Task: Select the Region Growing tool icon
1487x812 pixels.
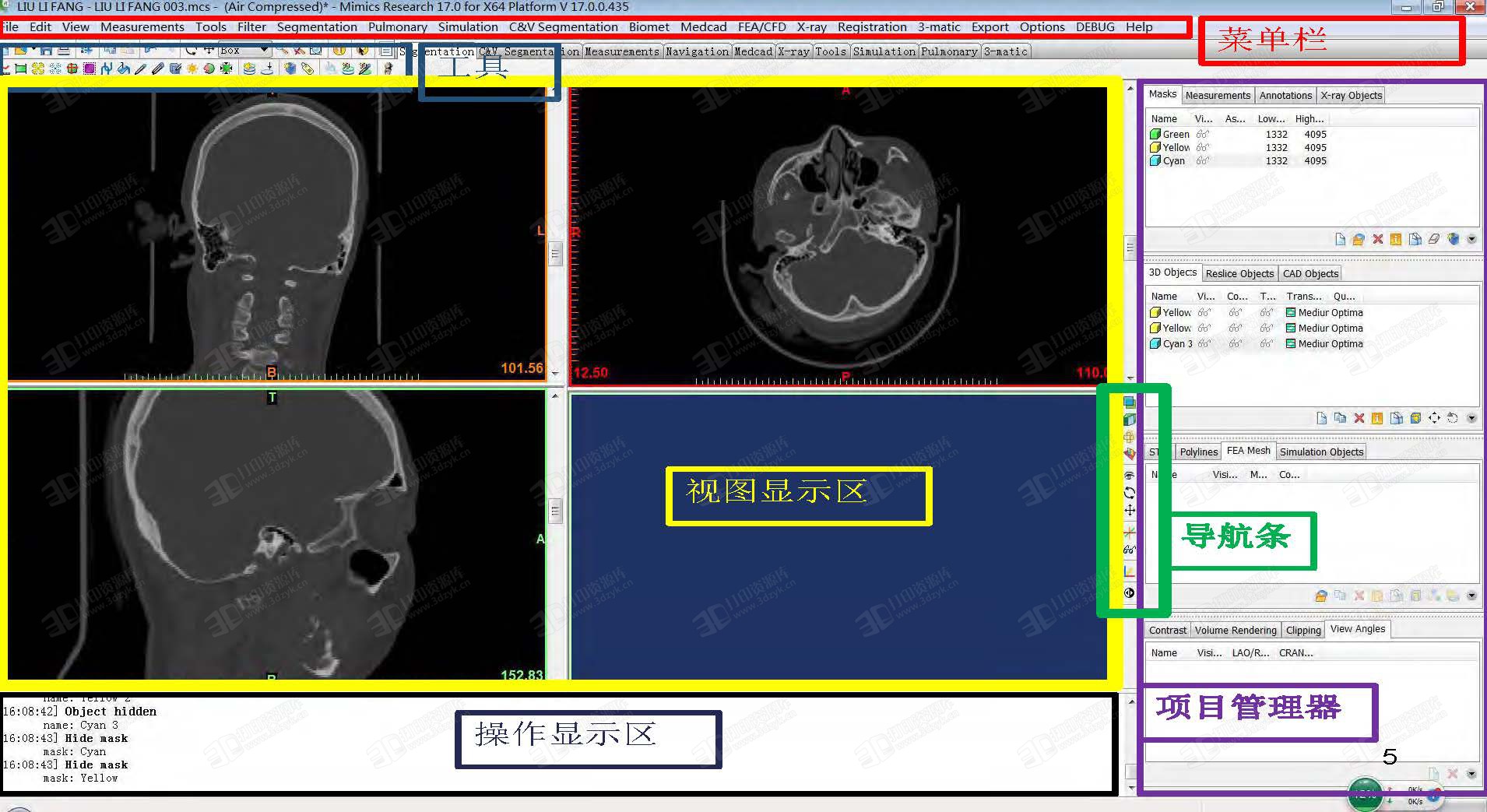Action: click(38, 69)
